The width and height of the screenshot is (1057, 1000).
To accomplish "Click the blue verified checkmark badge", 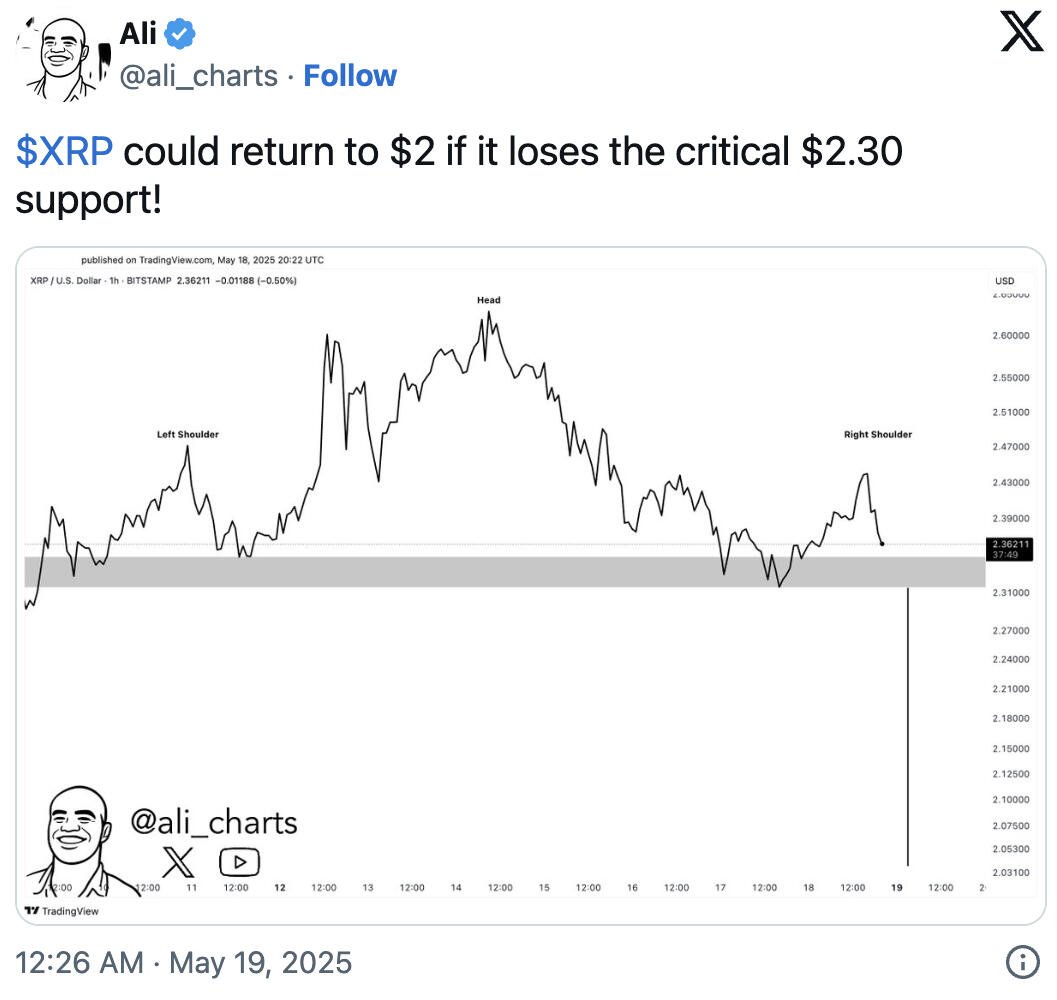I will click(x=180, y=34).
